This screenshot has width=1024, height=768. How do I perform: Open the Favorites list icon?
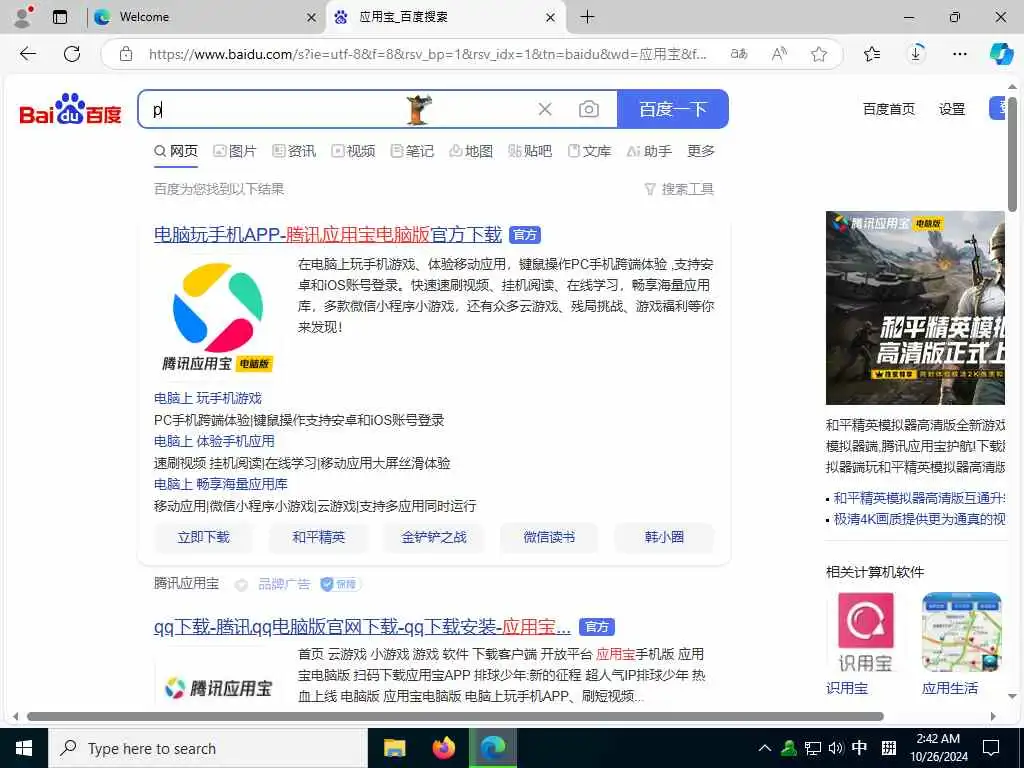tap(872, 54)
